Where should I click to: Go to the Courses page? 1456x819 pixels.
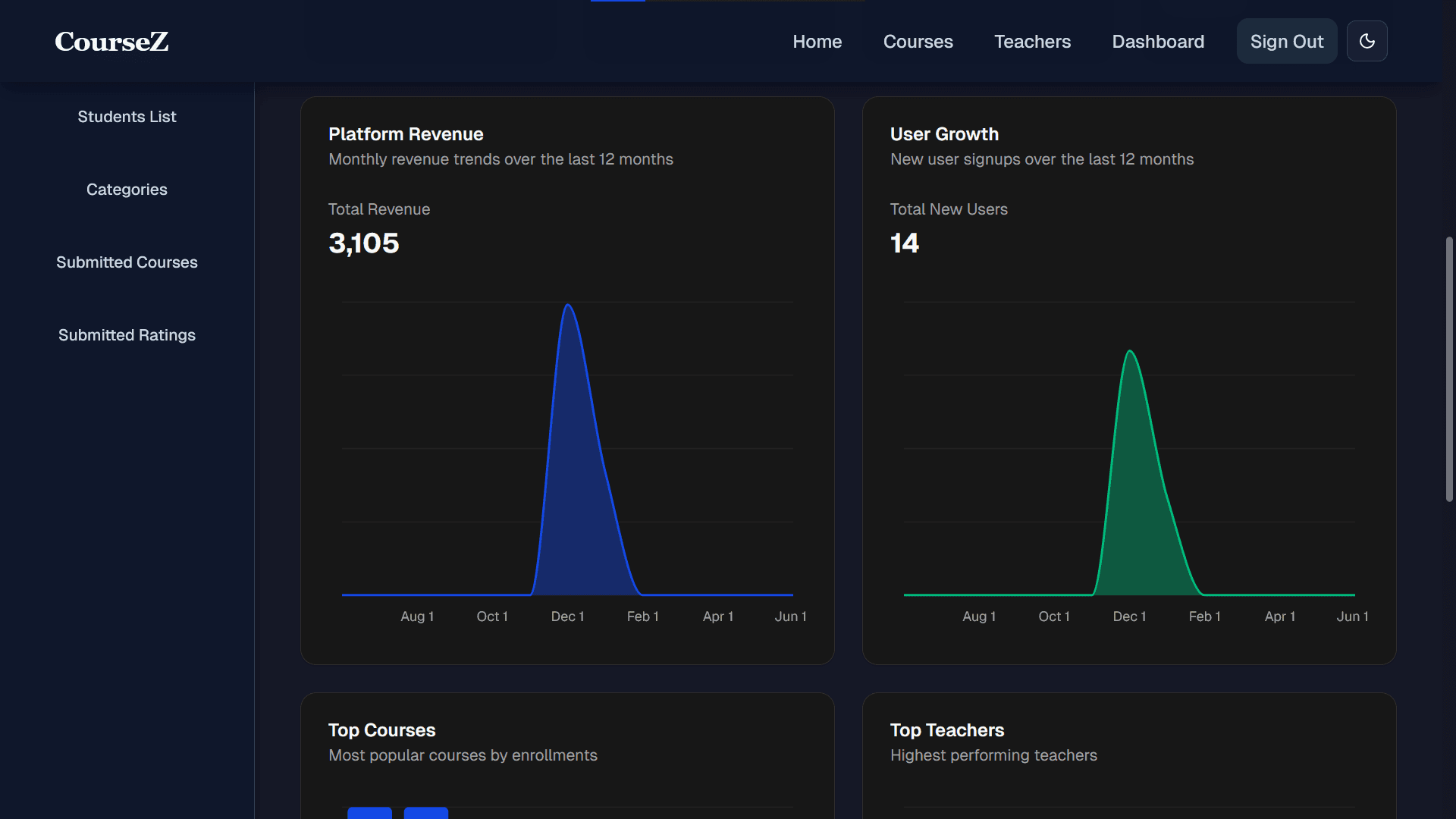click(918, 42)
